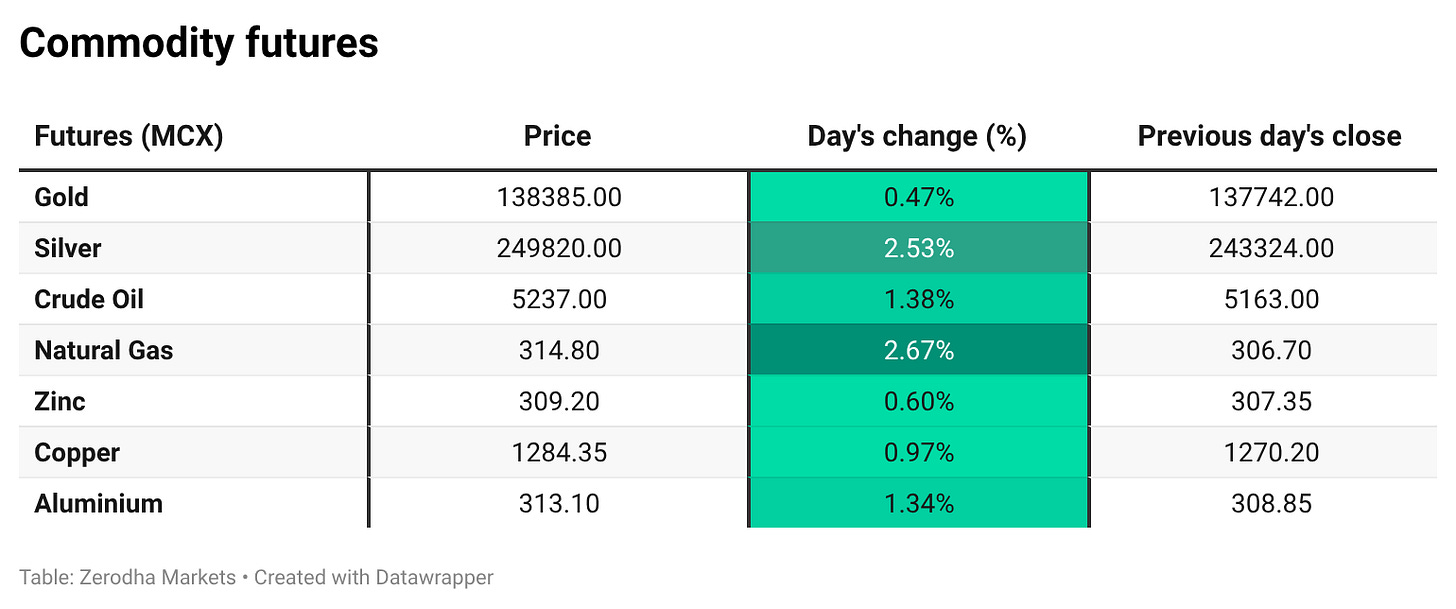Click the Price column header
This screenshot has width=1456, height=609.
[x=557, y=136]
